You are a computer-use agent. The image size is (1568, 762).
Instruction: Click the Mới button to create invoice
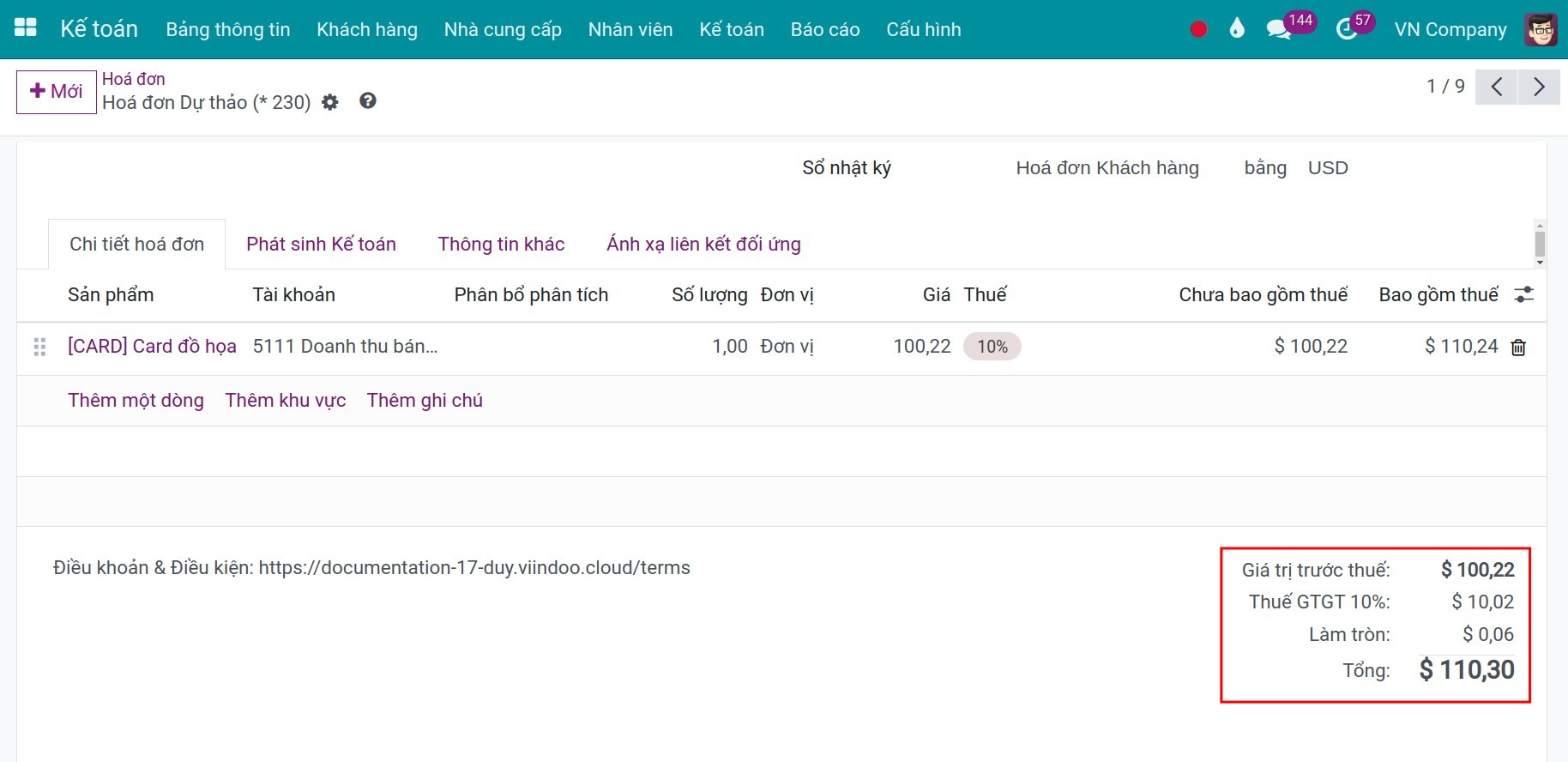click(x=57, y=92)
